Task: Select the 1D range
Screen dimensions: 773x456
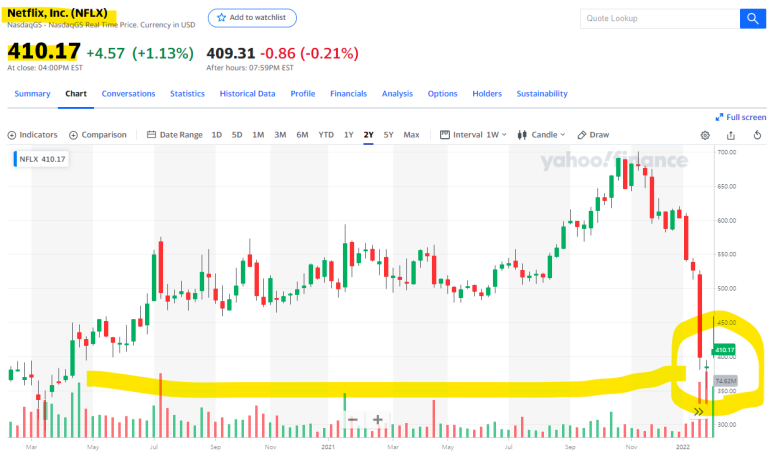Action: coord(216,135)
